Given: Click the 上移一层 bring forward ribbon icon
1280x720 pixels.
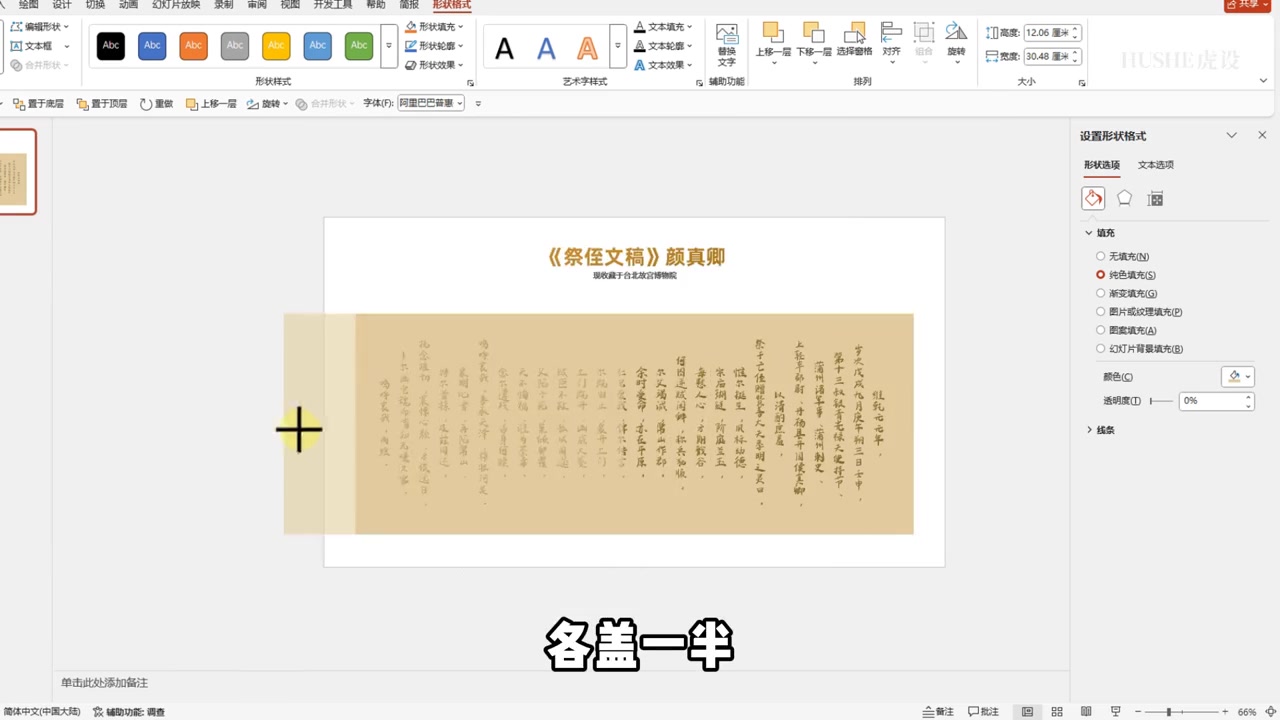Looking at the screenshot, I should pos(774,43).
